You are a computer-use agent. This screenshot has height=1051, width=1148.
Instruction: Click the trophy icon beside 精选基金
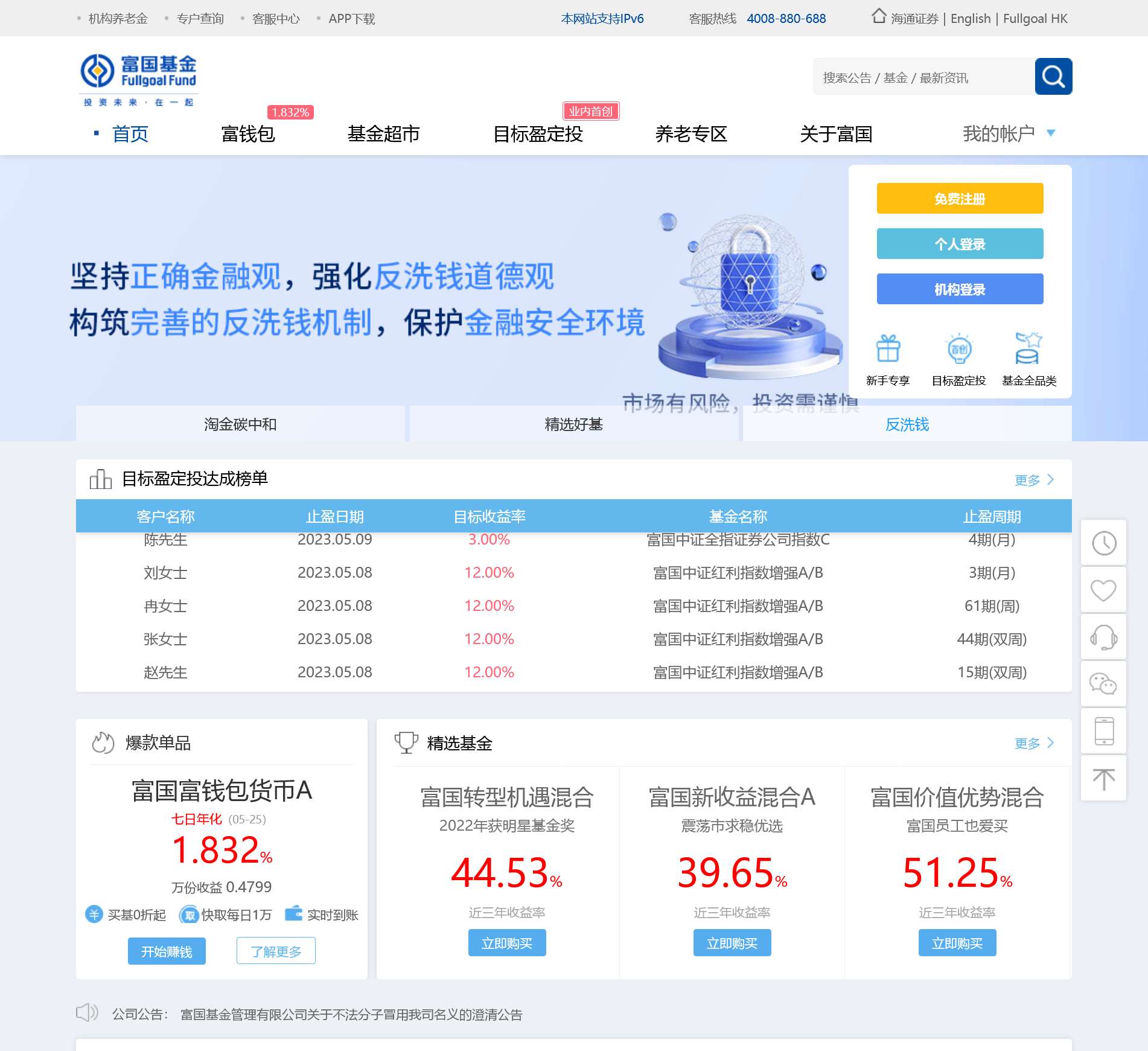click(x=406, y=743)
